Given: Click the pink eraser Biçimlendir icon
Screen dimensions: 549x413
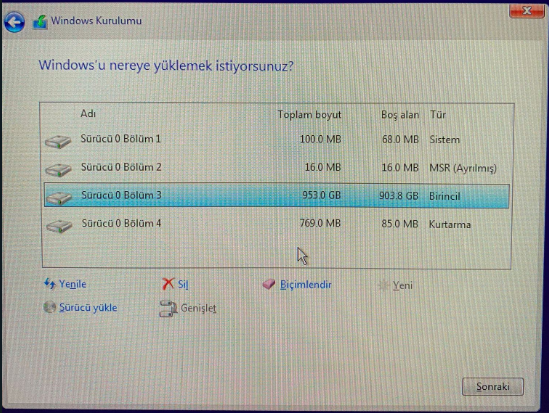Looking at the screenshot, I should (269, 284).
